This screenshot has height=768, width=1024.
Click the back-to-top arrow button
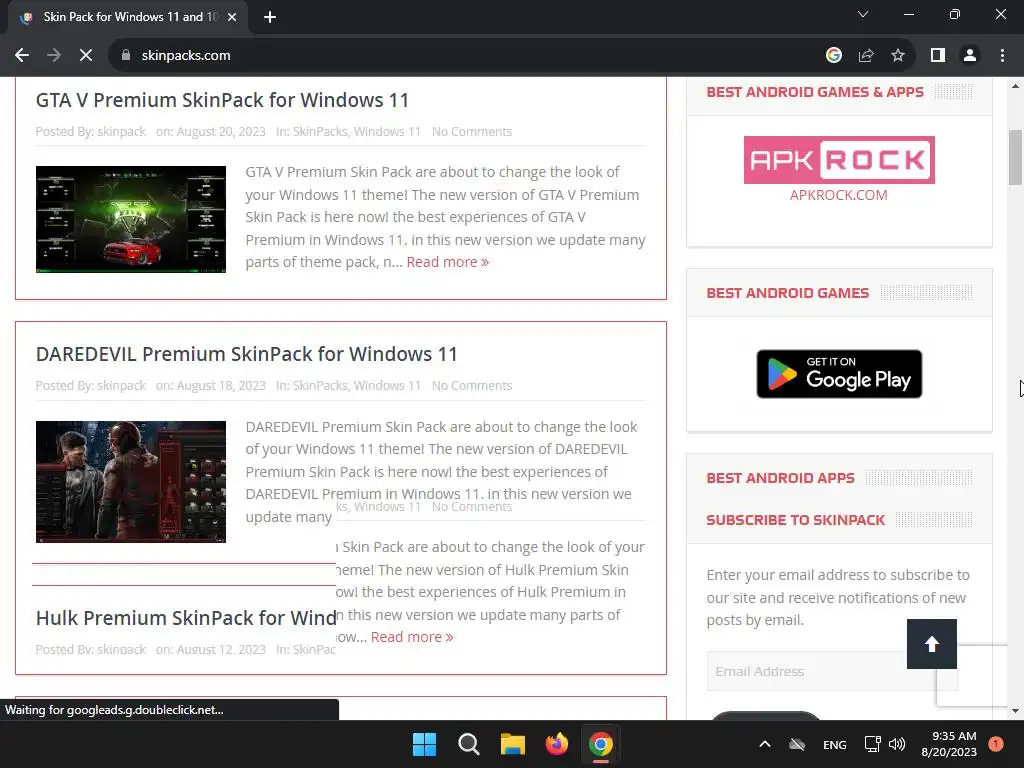click(x=932, y=644)
